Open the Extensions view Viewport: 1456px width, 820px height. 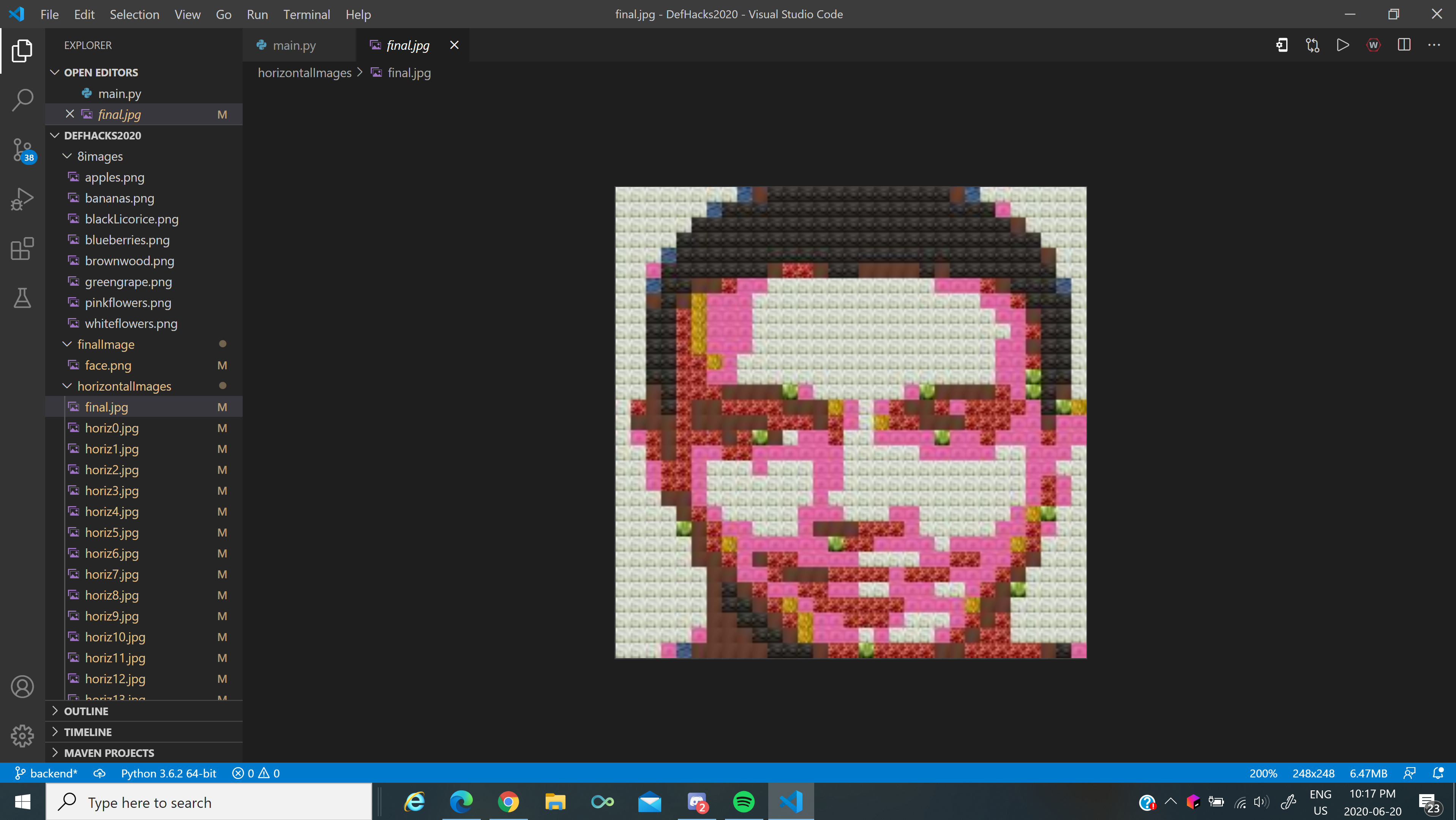point(22,249)
